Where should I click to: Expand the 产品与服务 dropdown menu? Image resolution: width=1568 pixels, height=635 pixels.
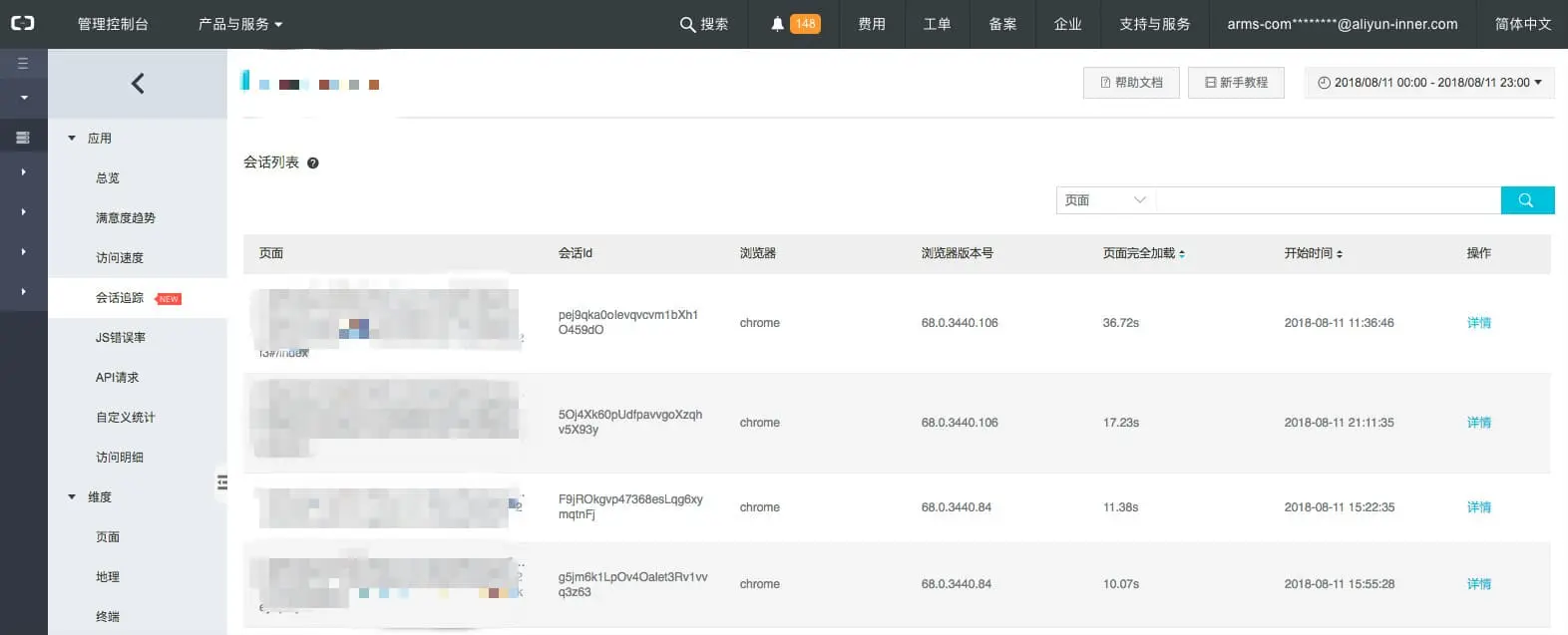[x=239, y=24]
